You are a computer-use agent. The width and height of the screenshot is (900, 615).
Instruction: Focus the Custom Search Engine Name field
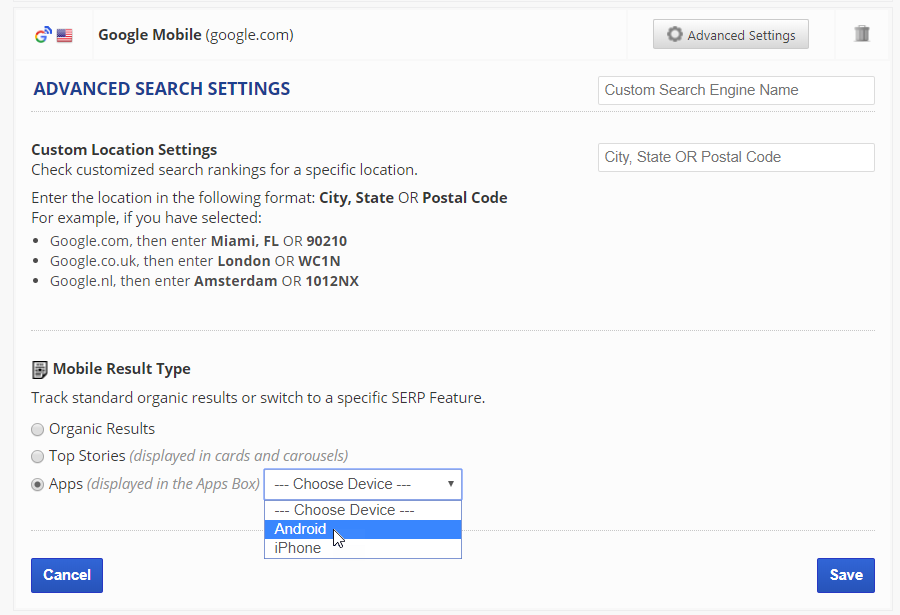click(736, 90)
